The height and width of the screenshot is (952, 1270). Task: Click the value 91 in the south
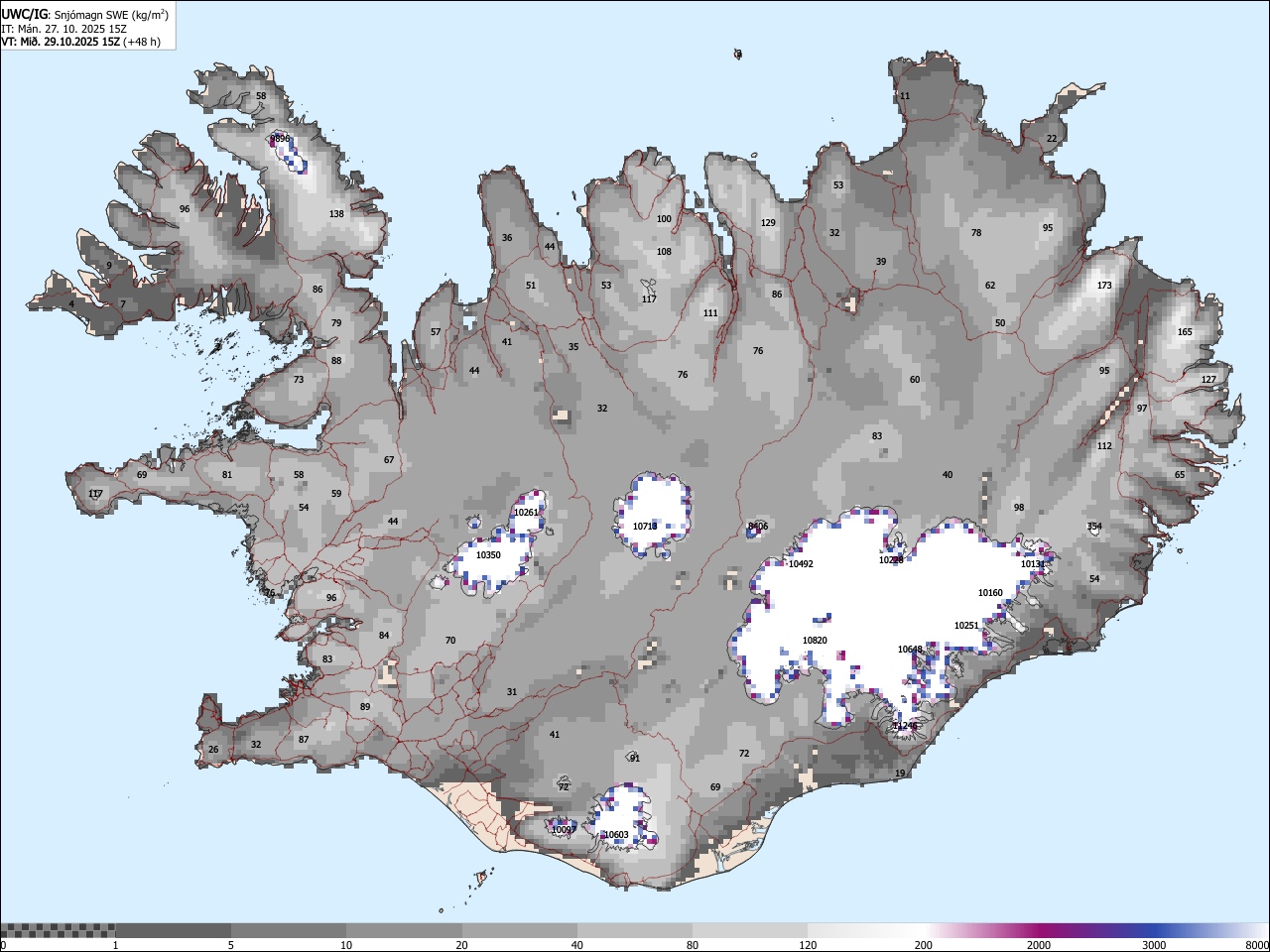click(635, 759)
